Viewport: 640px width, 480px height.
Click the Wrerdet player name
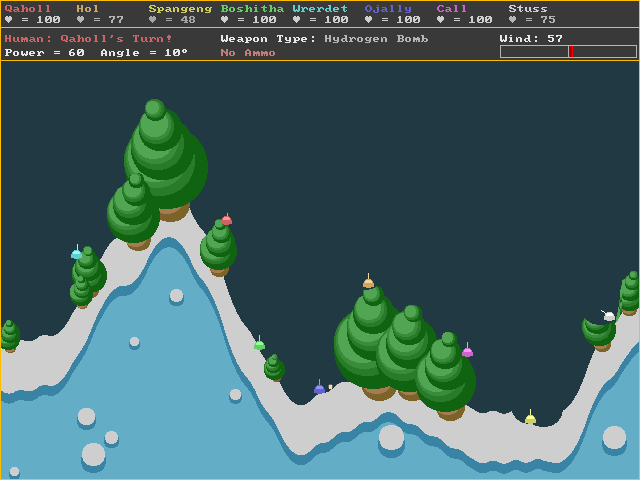coord(320,9)
